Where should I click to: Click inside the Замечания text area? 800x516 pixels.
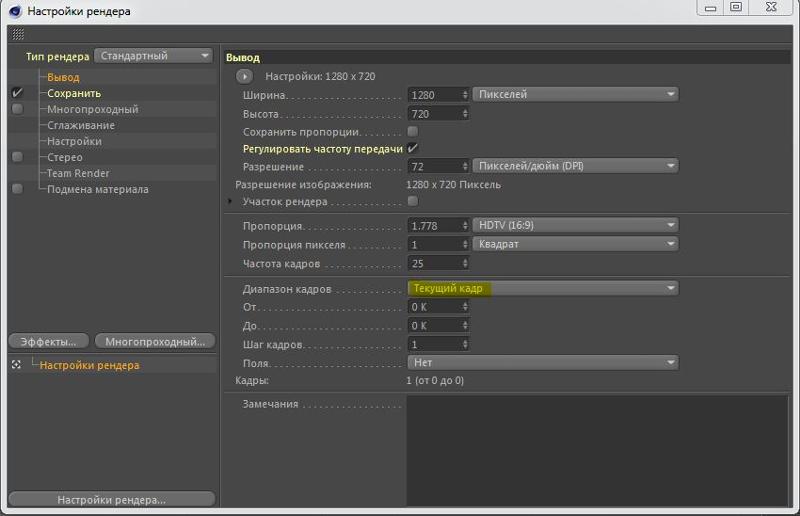point(597,451)
